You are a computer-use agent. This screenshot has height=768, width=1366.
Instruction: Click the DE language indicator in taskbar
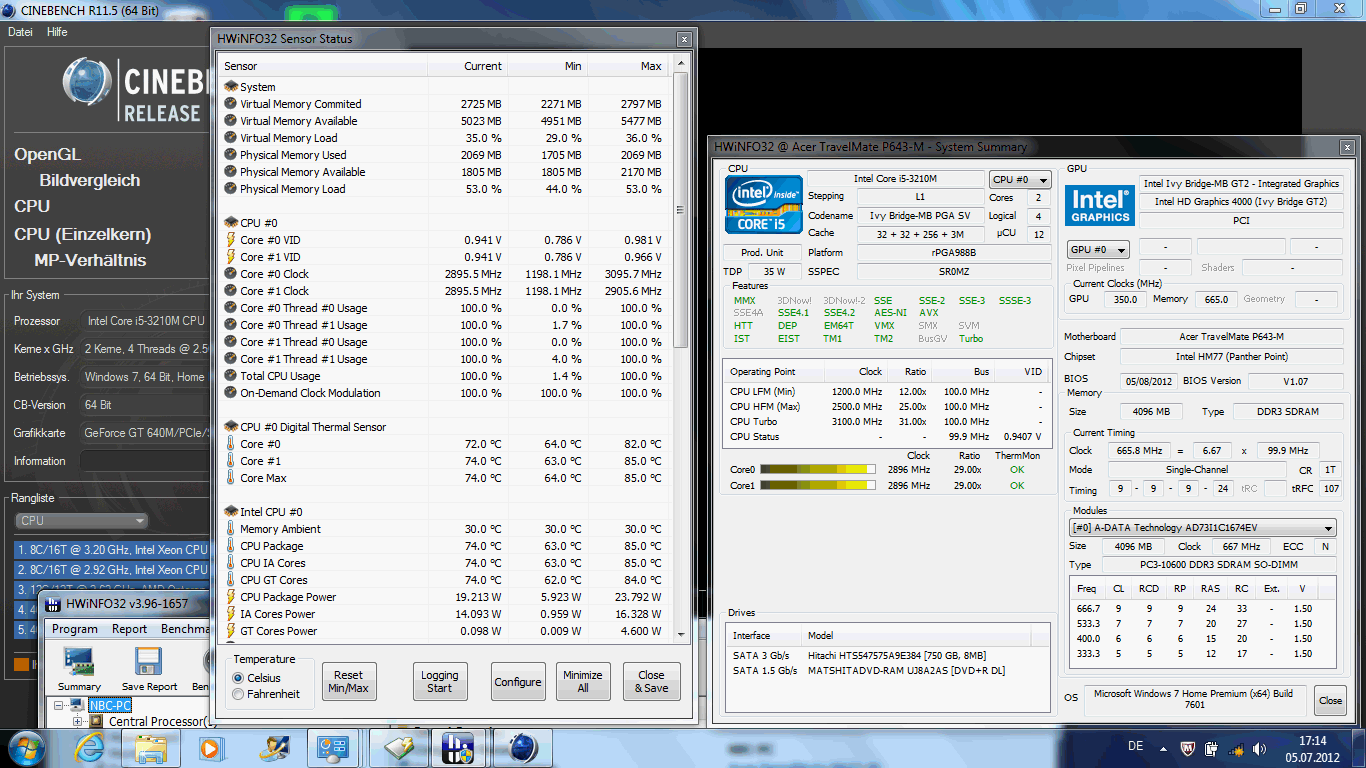point(1136,747)
